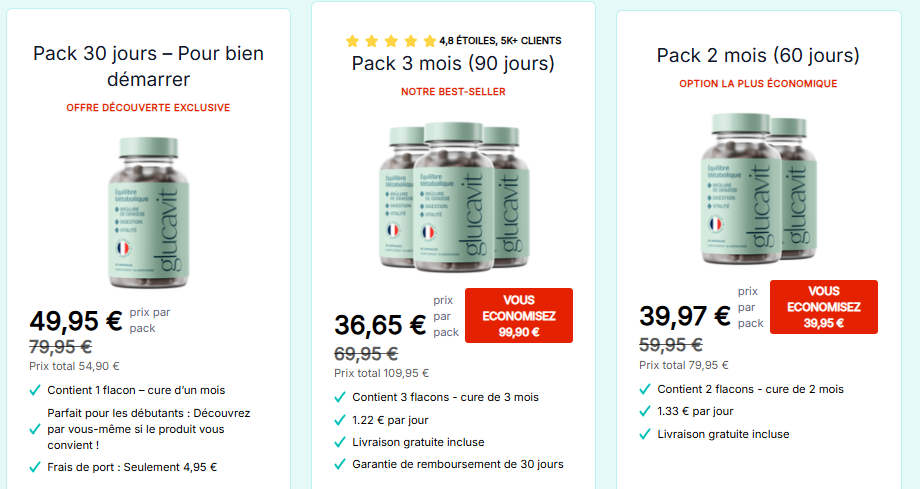Click red 'Vous économisez 39,95 €' badge

click(824, 307)
